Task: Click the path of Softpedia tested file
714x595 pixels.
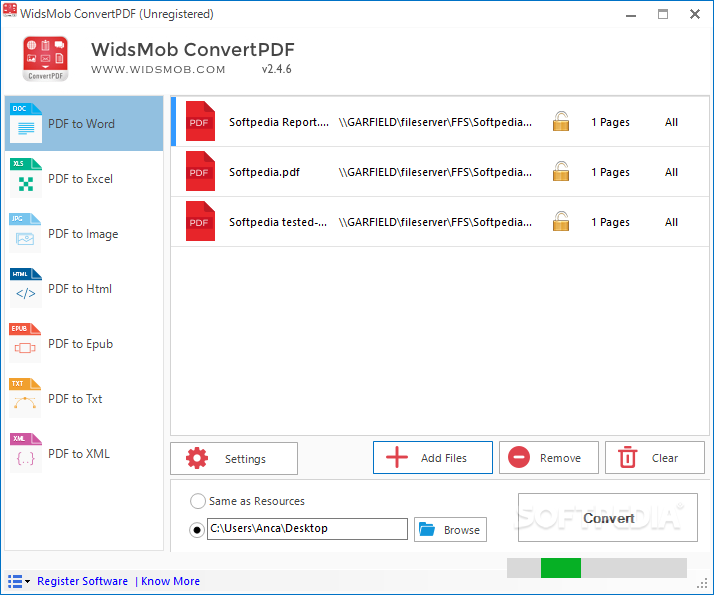Action: pyautogui.click(x=435, y=222)
